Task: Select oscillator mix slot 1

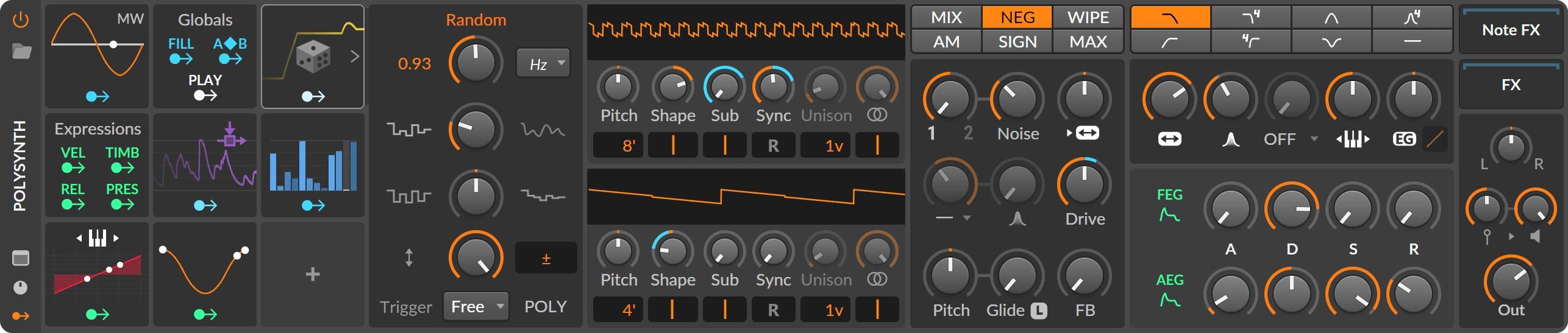Action: (x=931, y=133)
